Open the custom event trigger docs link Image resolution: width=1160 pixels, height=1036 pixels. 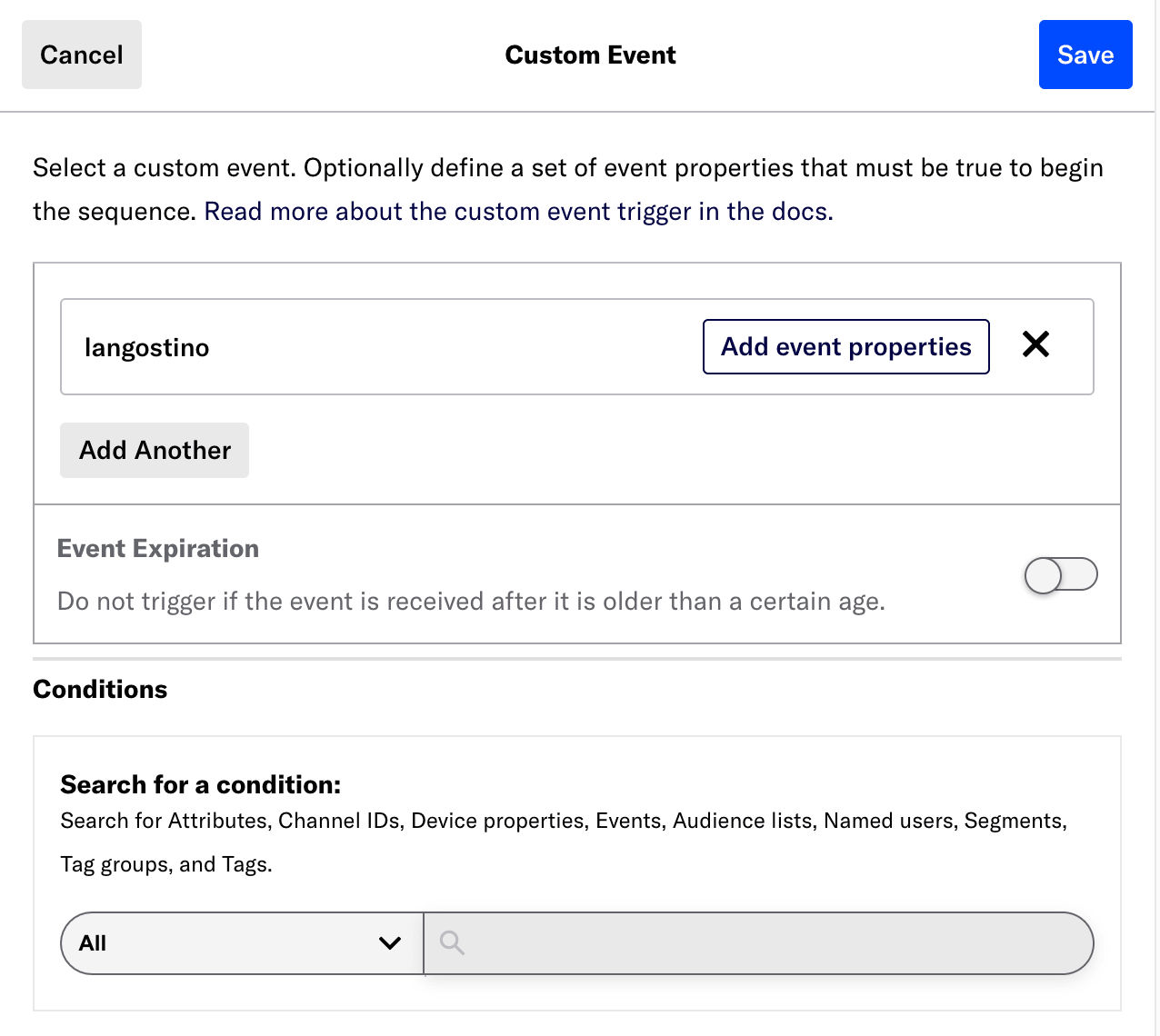point(518,212)
